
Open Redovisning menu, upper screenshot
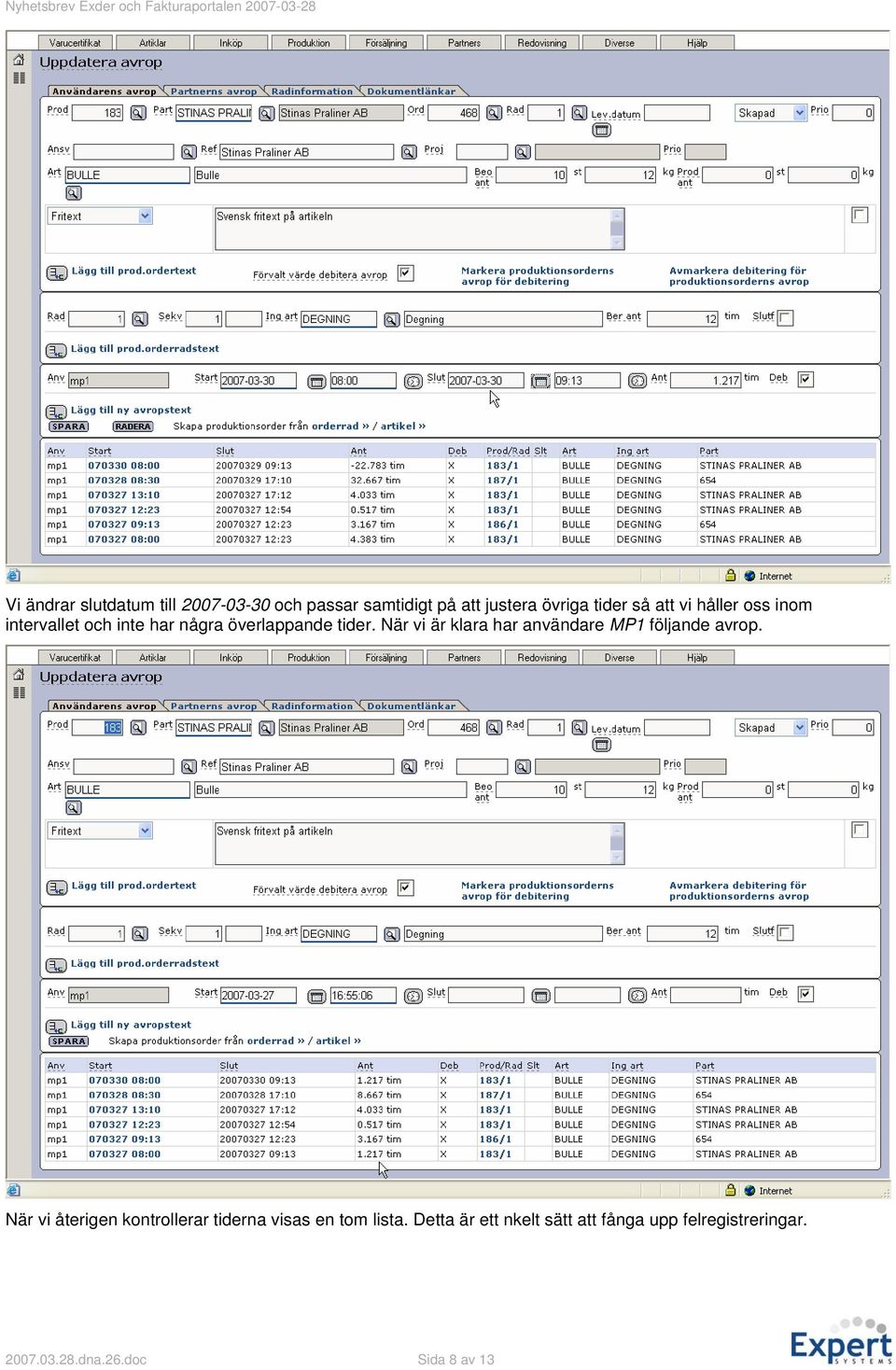click(x=541, y=43)
